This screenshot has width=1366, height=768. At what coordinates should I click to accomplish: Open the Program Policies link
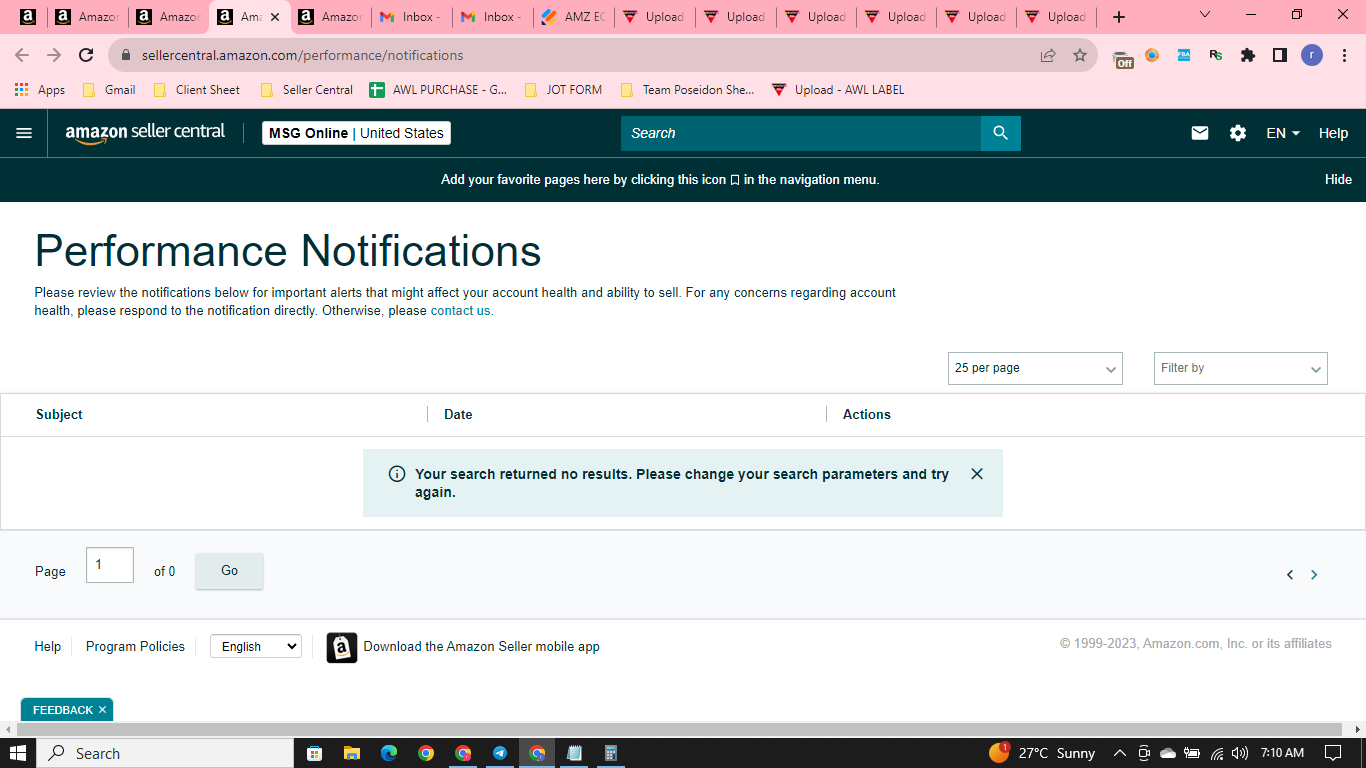click(135, 647)
